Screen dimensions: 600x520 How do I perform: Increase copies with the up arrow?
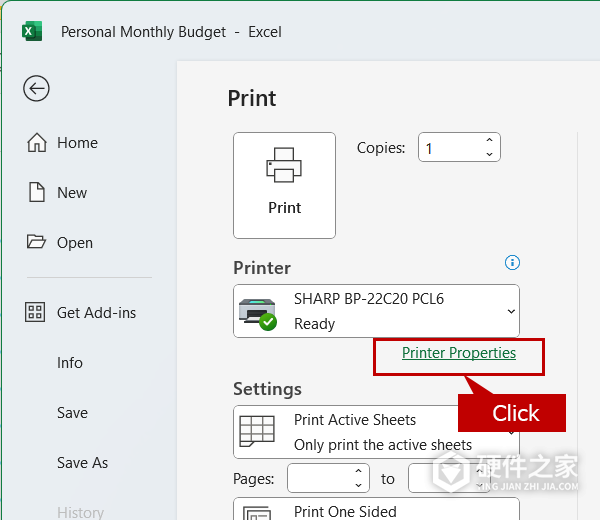pyautogui.click(x=489, y=140)
